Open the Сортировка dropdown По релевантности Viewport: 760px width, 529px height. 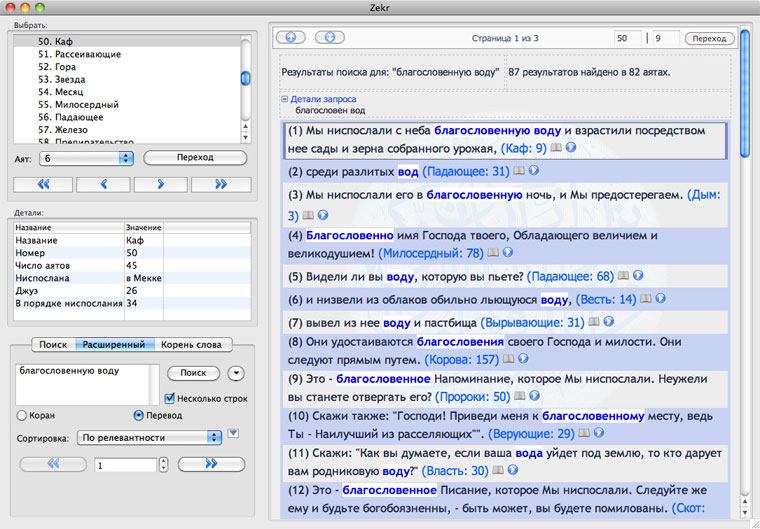[x=149, y=438]
